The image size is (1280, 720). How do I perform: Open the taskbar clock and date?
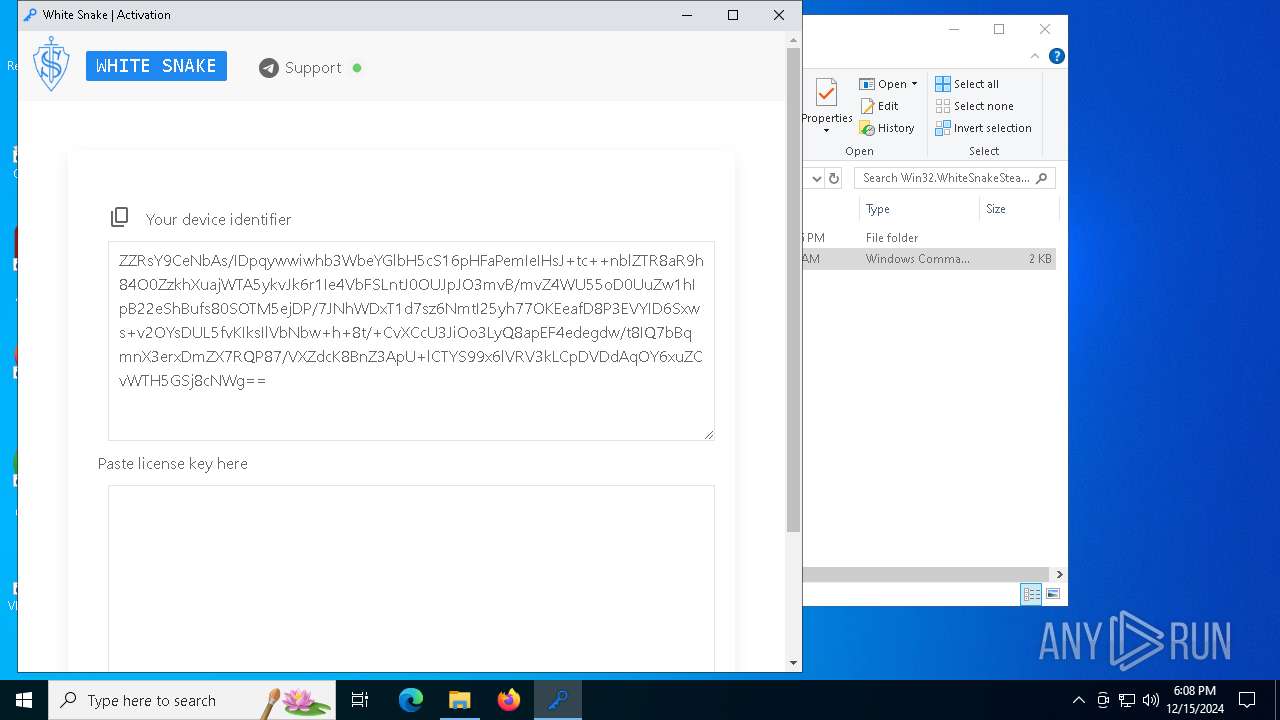pyautogui.click(x=1195, y=700)
